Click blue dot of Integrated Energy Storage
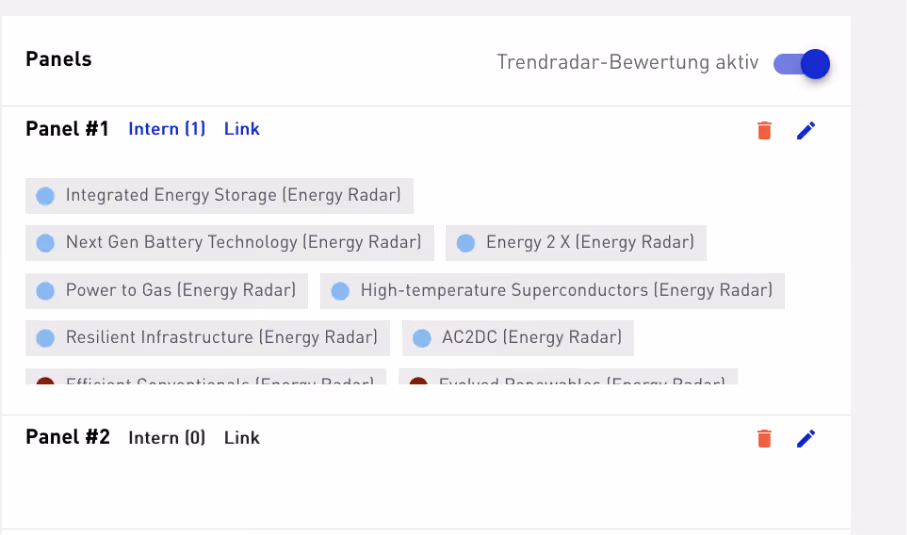This screenshot has height=535, width=907. 45,196
